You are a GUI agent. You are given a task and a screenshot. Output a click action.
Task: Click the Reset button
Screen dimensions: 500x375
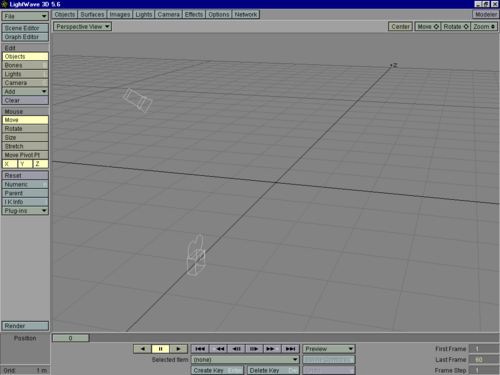point(25,176)
